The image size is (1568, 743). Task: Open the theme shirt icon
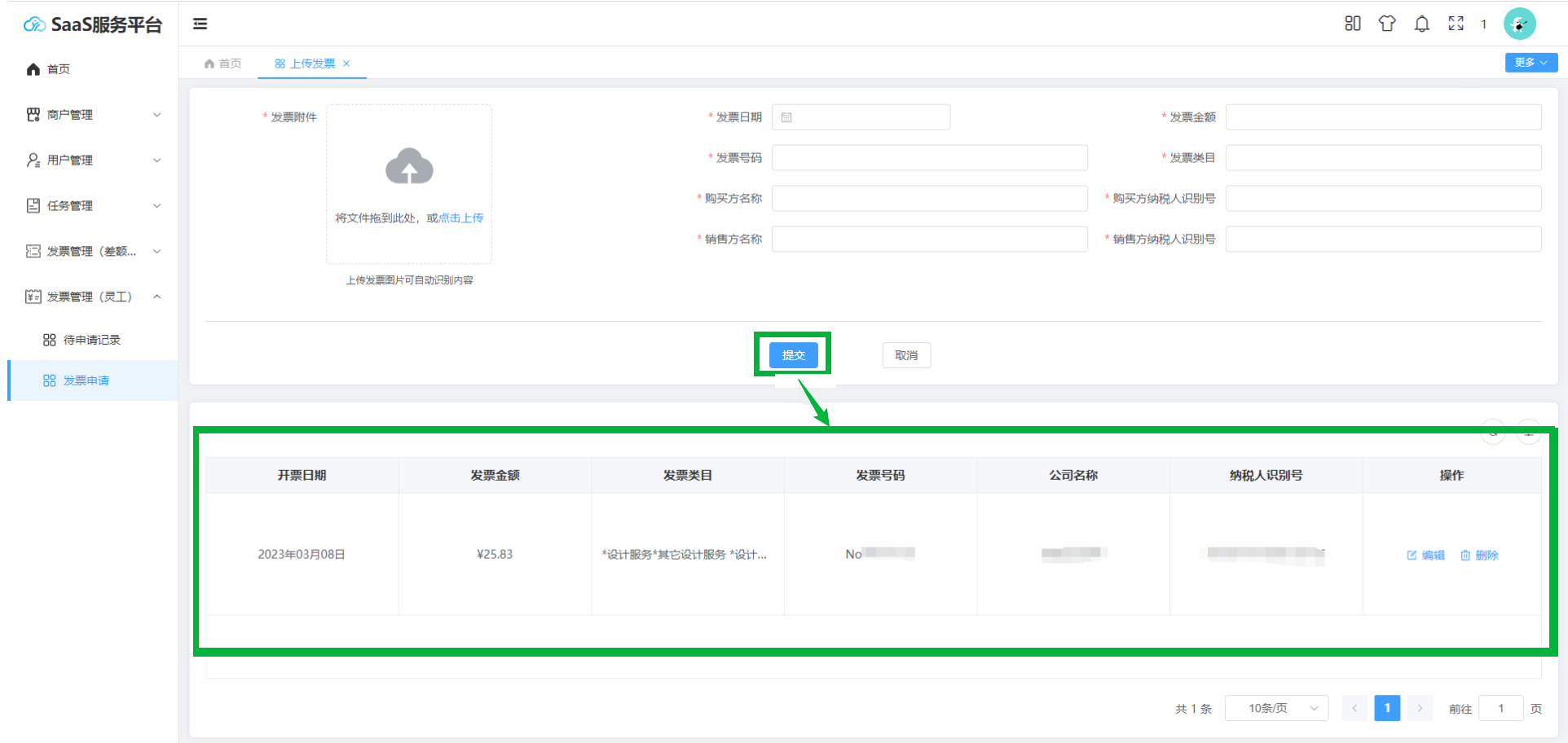(x=1386, y=24)
